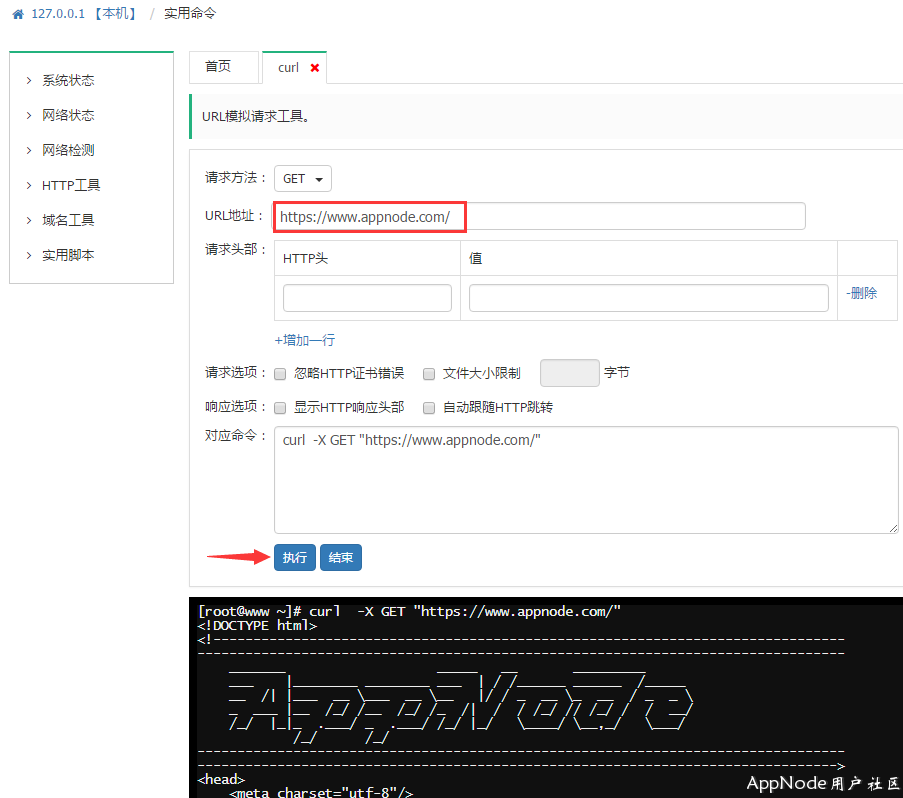The image size is (903, 798).
Task: Expand the HTTP工具 sidebar menu
Action: click(71, 185)
